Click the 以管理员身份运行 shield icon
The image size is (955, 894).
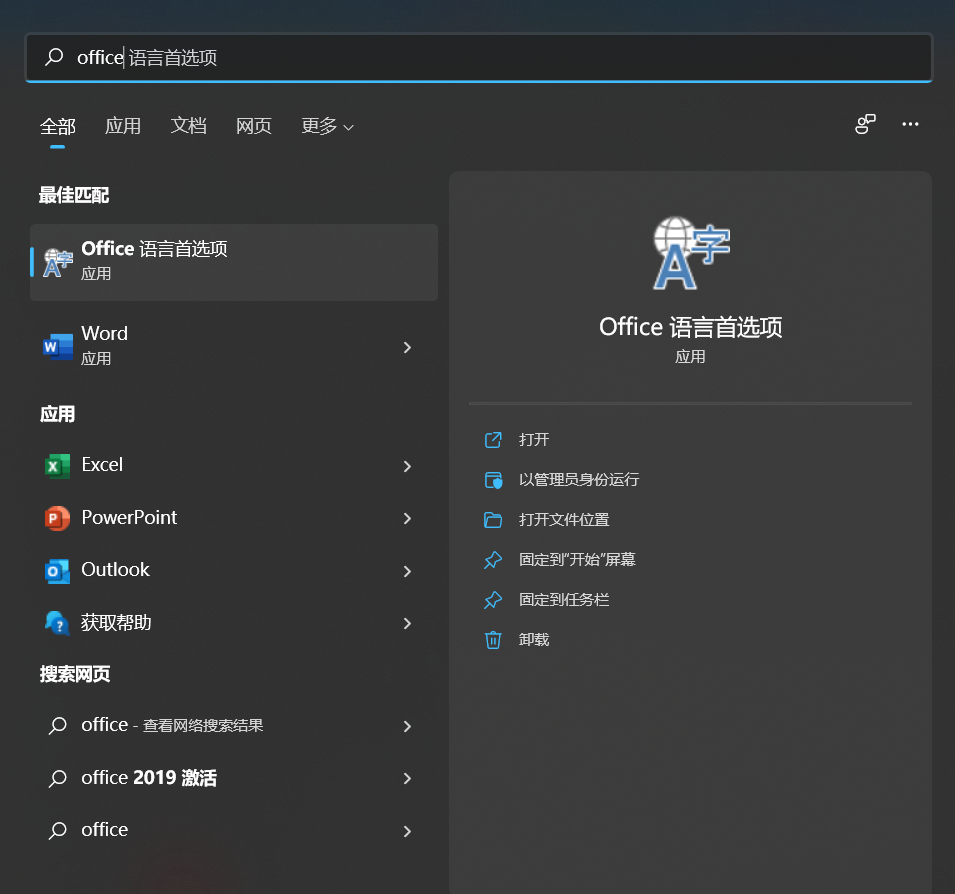493,480
